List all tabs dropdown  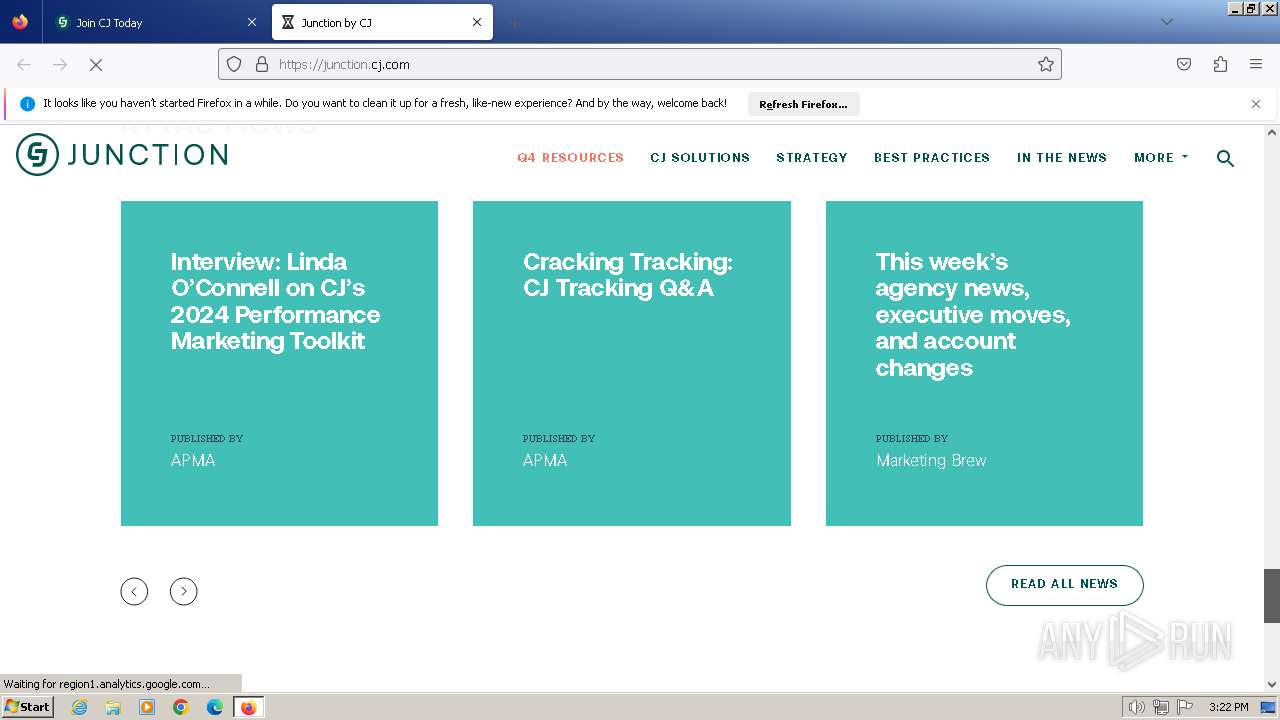coord(1166,22)
